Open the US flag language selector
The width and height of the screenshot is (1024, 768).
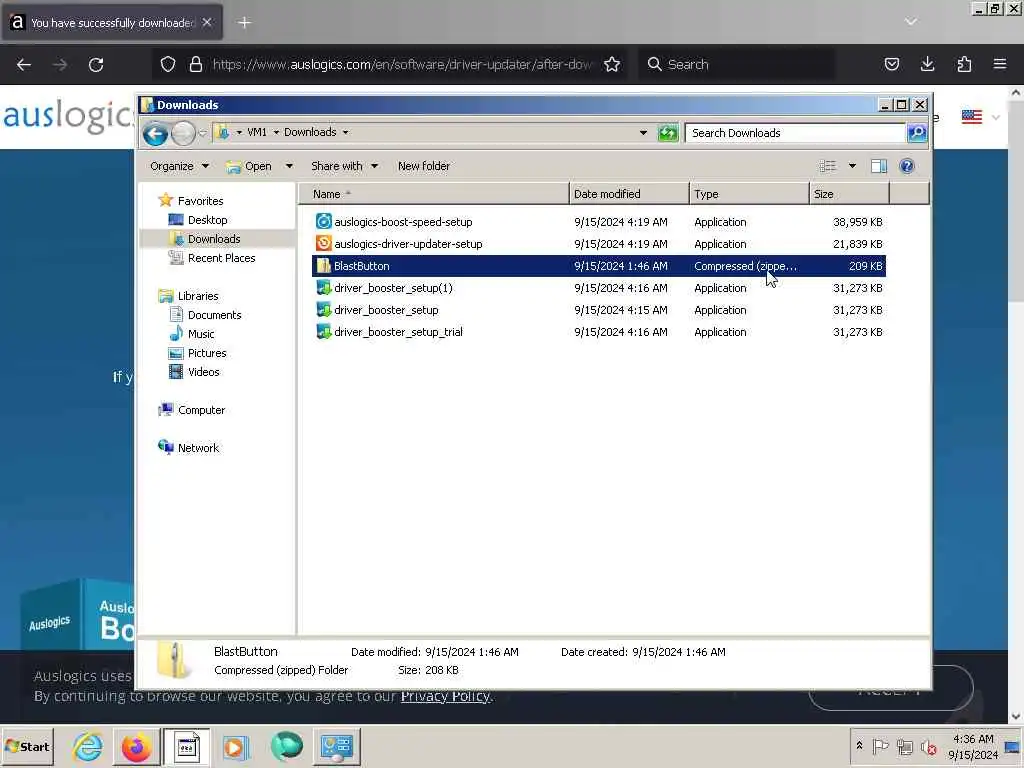971,117
